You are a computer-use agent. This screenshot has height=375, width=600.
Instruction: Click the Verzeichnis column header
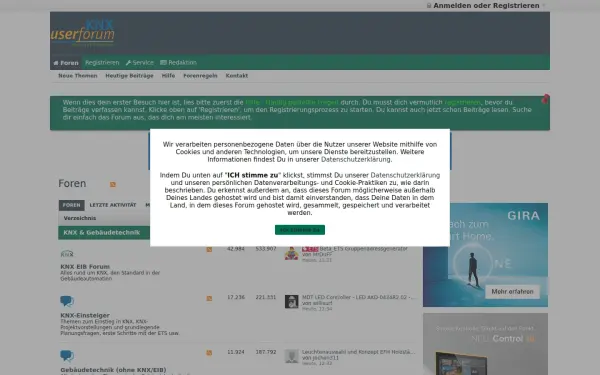(80, 218)
